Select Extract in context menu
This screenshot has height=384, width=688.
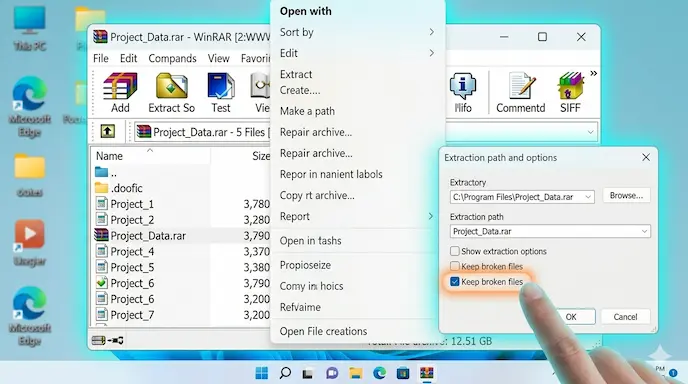click(296, 74)
